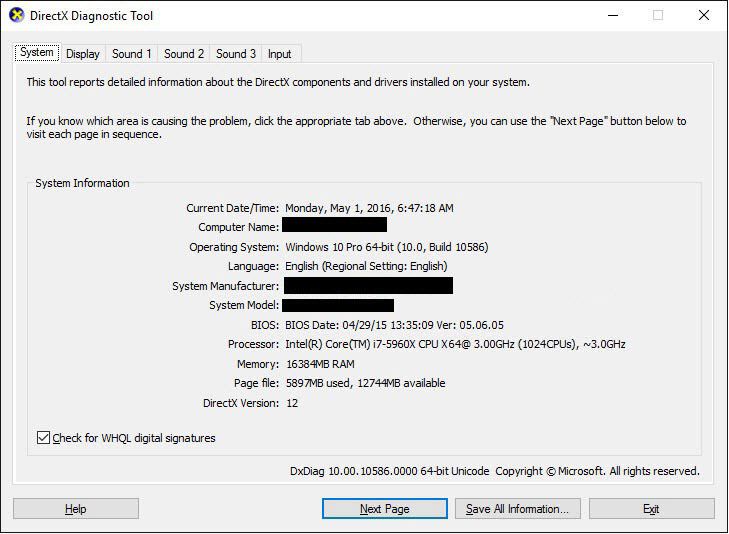Screen dimensions: 729x534
Task: Click the Current Date/Time value text
Action: click(369, 208)
